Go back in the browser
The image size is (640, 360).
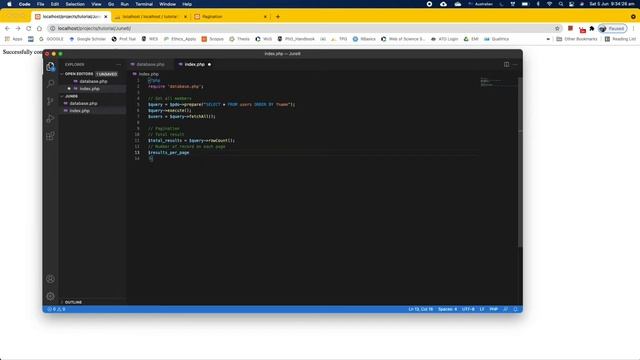(7, 28)
